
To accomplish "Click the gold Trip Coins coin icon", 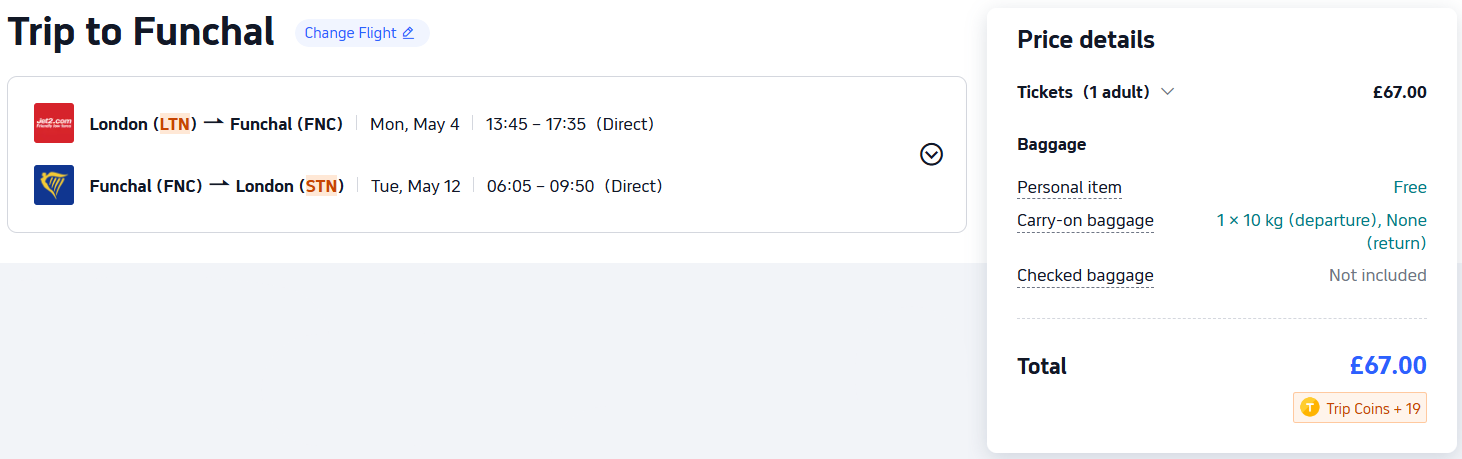I will (1310, 408).
